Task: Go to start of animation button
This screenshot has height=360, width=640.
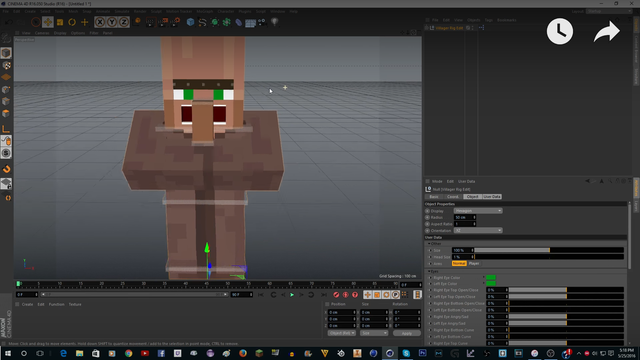Action: [x=261, y=295]
